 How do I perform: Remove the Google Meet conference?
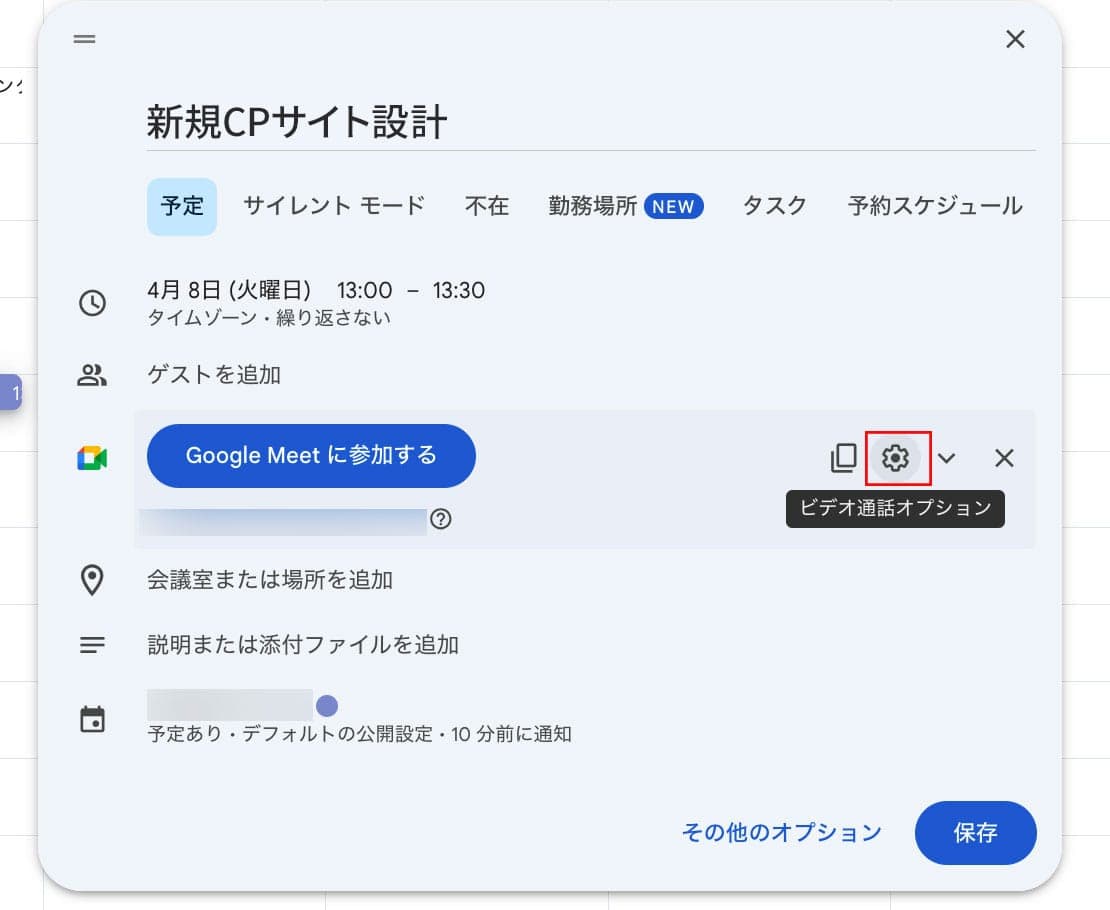tap(1004, 458)
